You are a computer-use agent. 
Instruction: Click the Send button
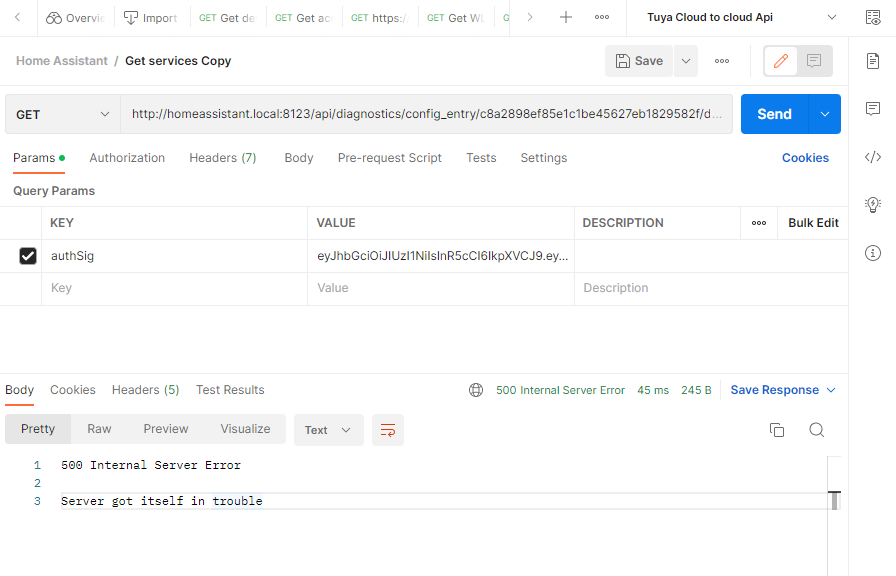[773, 114]
